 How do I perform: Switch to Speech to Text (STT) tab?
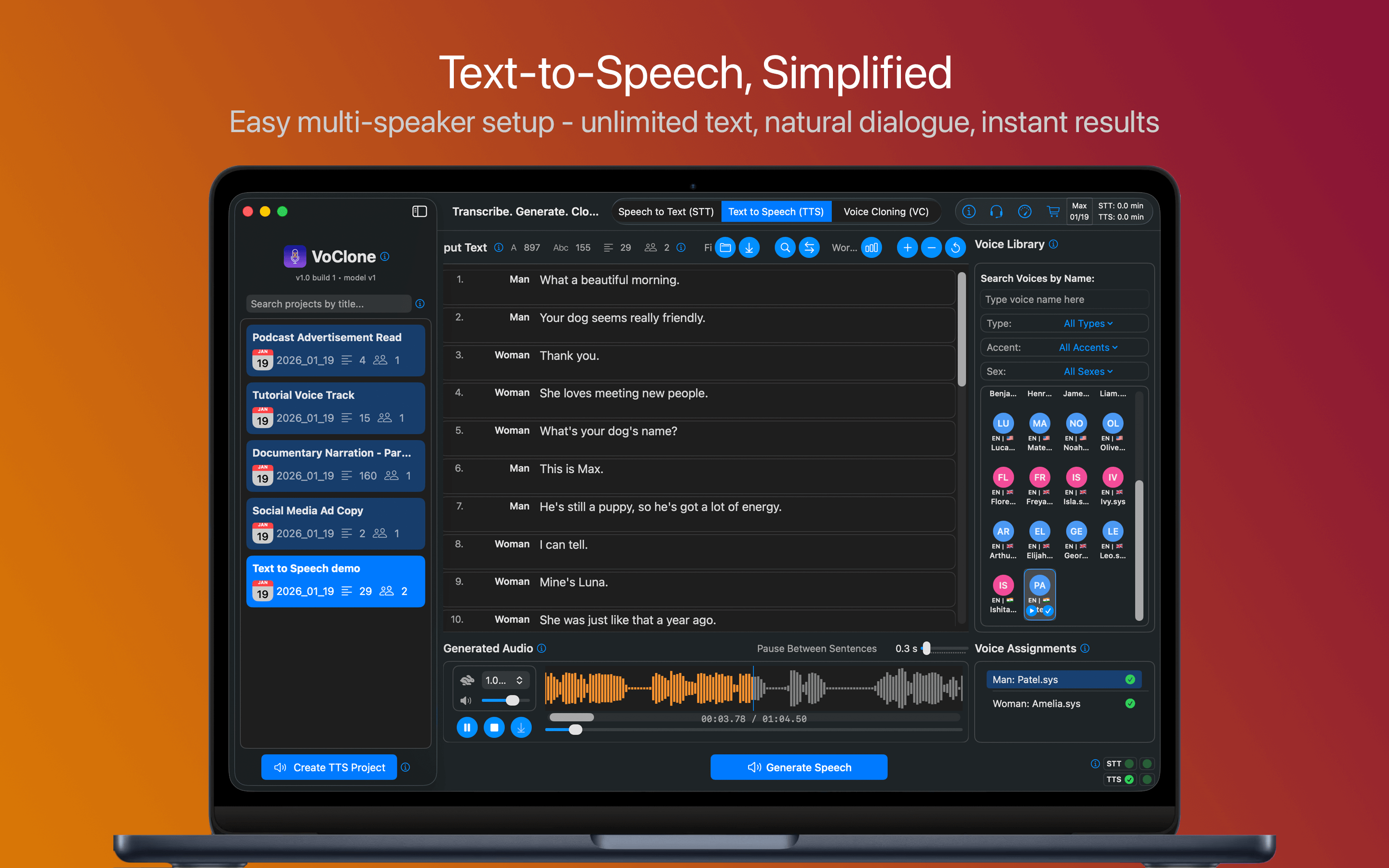point(666,211)
